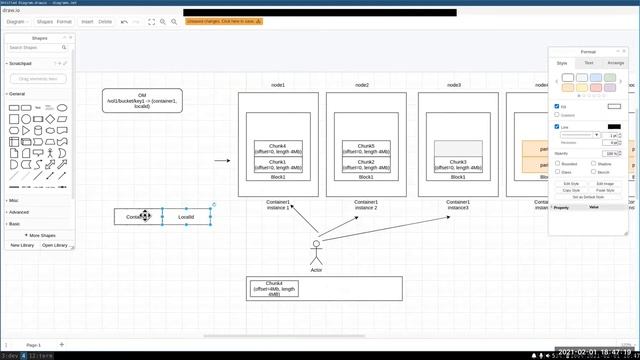Image resolution: width=640 pixels, height=360 pixels.
Task: Enable the Shadow checkbox
Action: pos(593,163)
